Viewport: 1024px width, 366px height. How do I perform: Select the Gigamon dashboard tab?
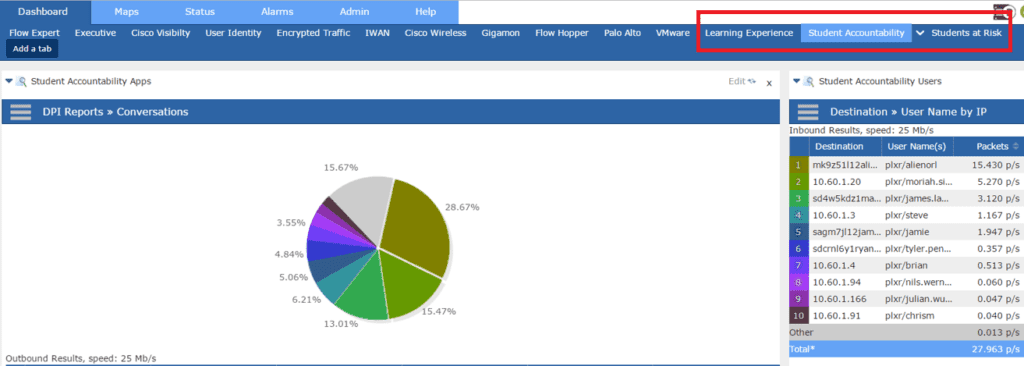(500, 33)
